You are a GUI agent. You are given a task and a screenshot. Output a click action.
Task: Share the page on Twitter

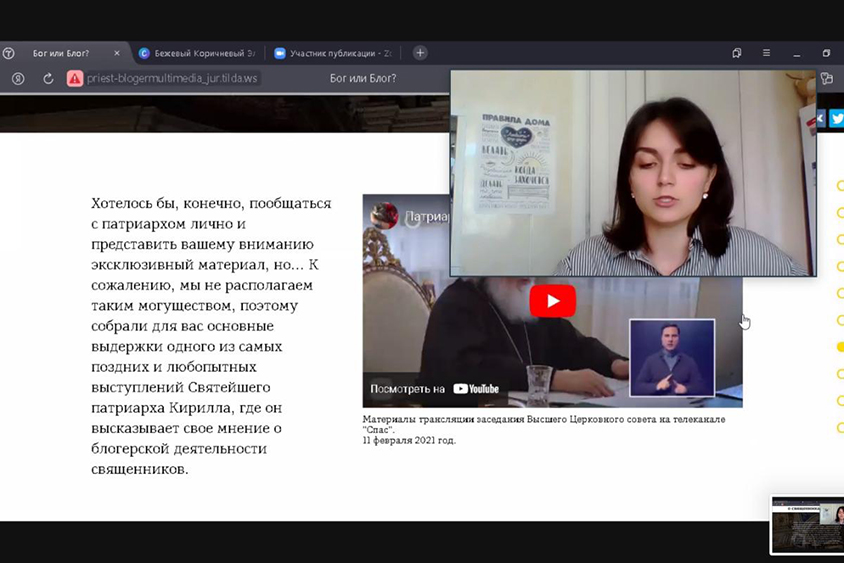point(836,118)
